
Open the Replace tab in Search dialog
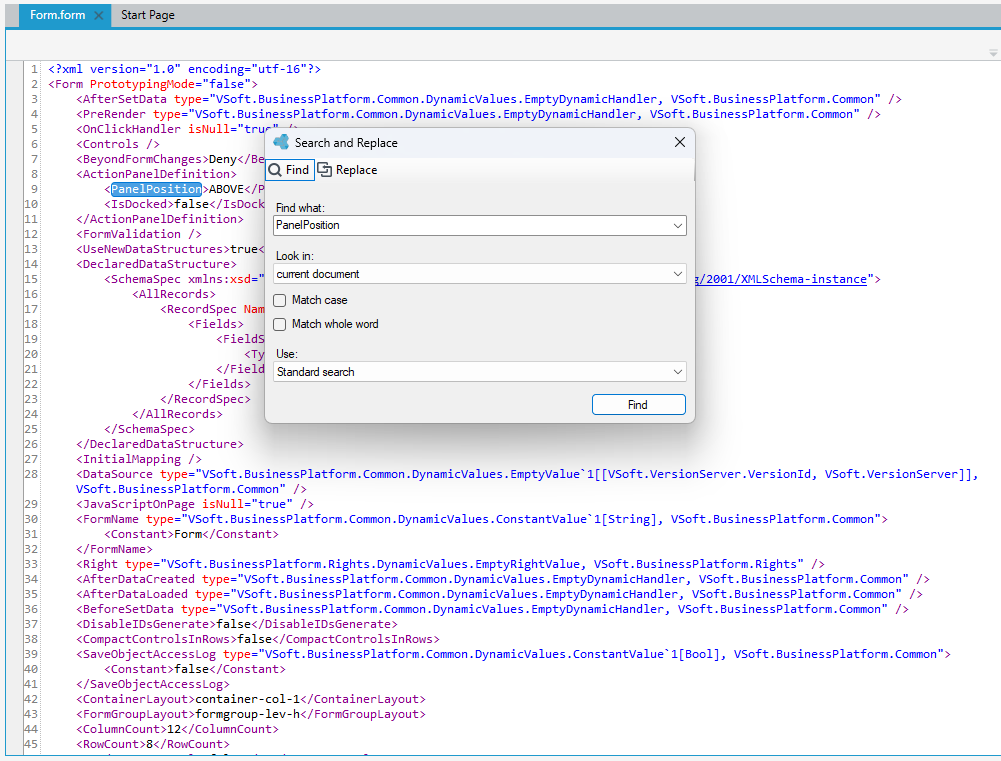click(x=347, y=170)
